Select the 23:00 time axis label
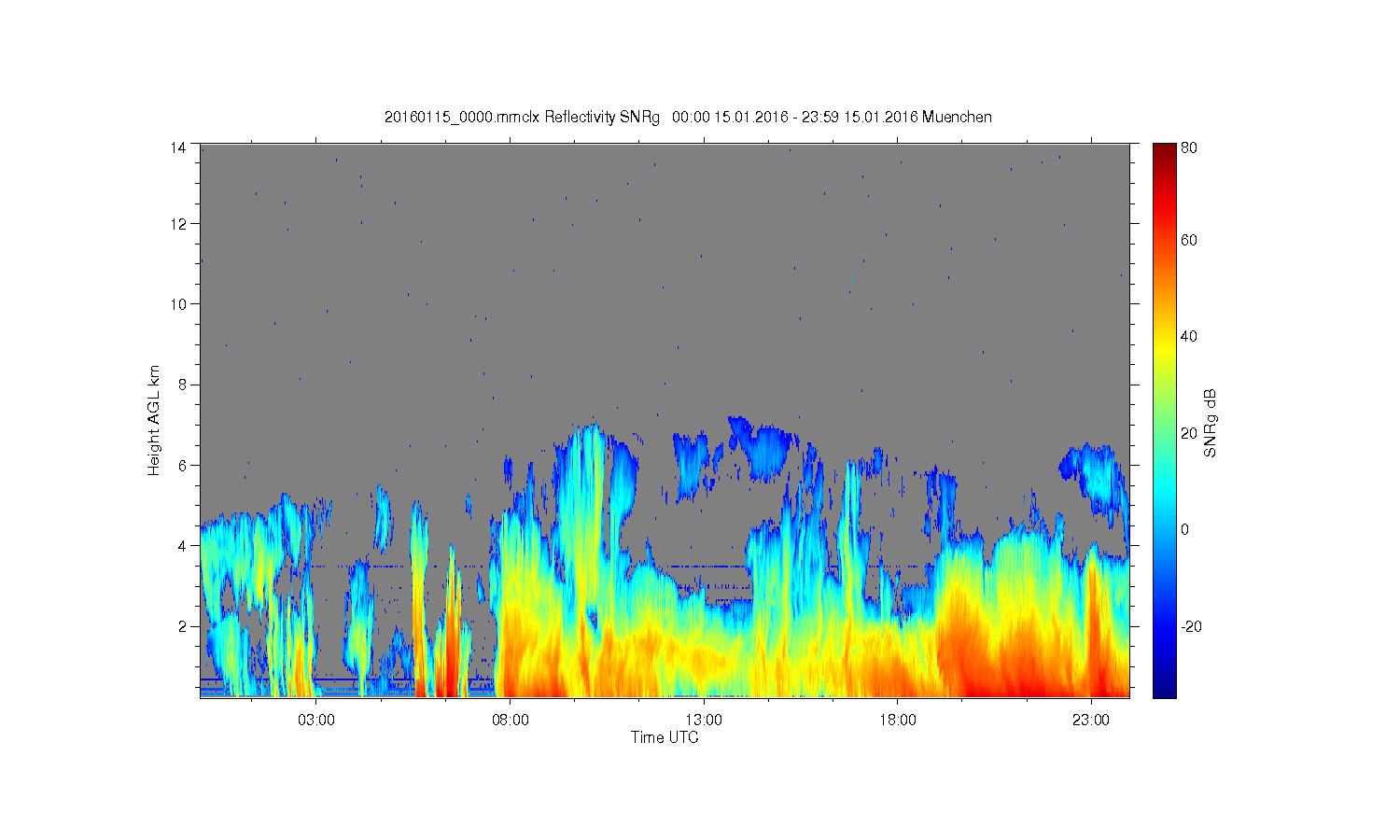The height and width of the screenshot is (840, 1400). tap(1091, 721)
